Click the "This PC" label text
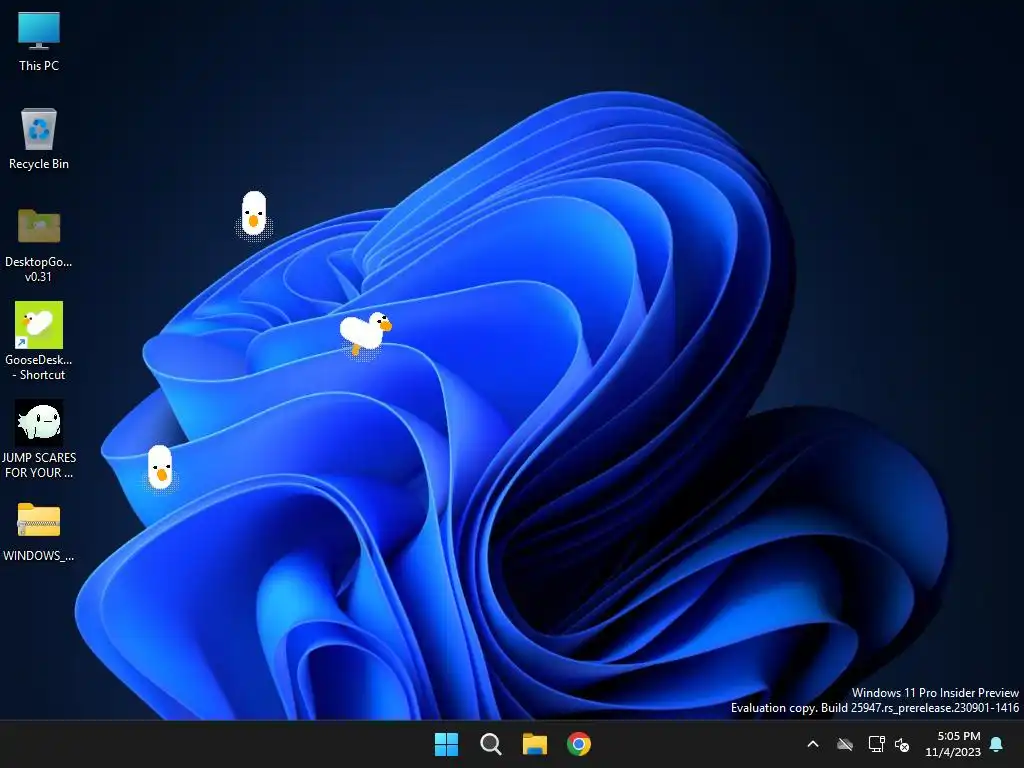1024x768 pixels. pyautogui.click(x=39, y=65)
